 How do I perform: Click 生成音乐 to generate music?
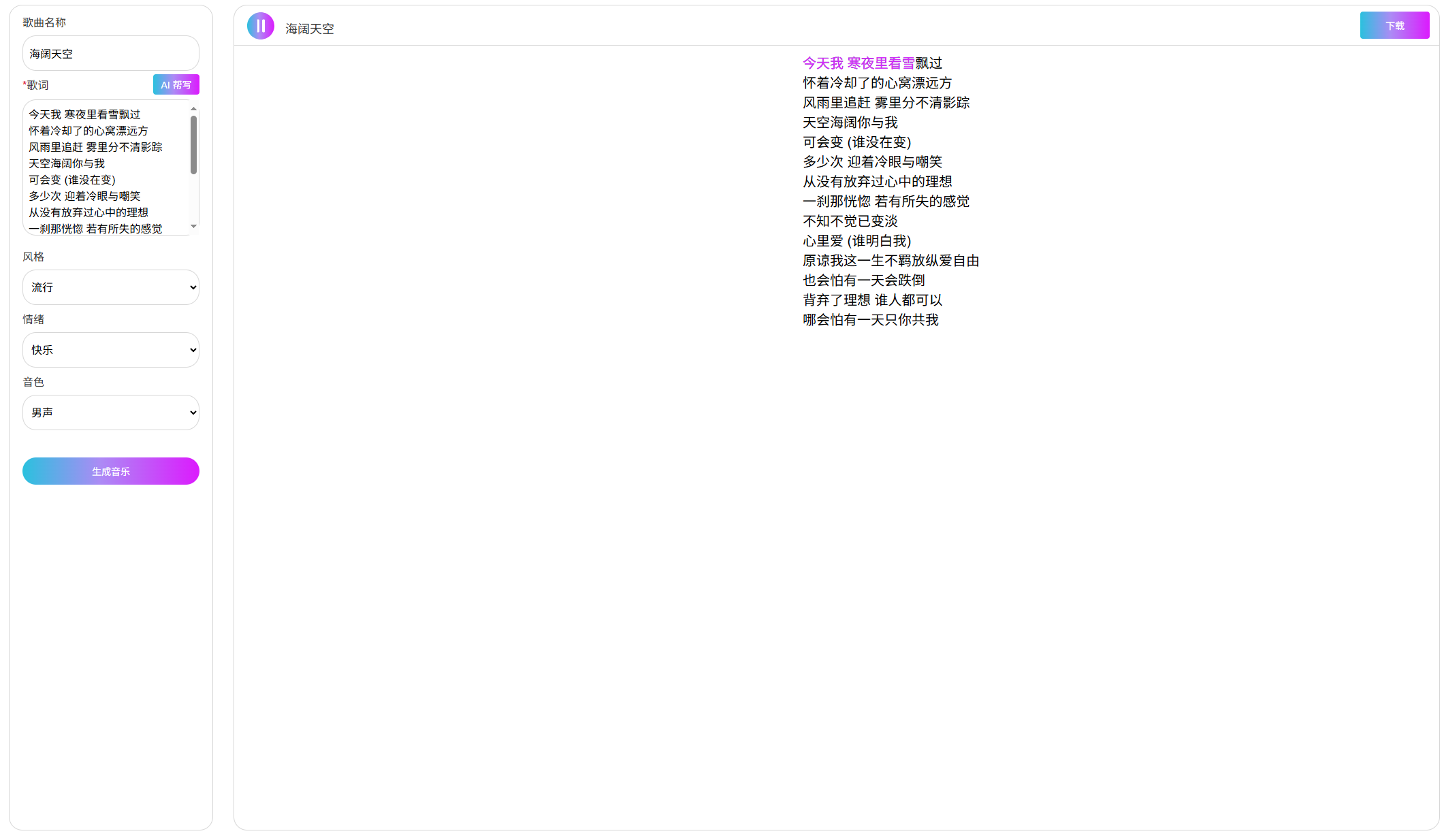111,471
